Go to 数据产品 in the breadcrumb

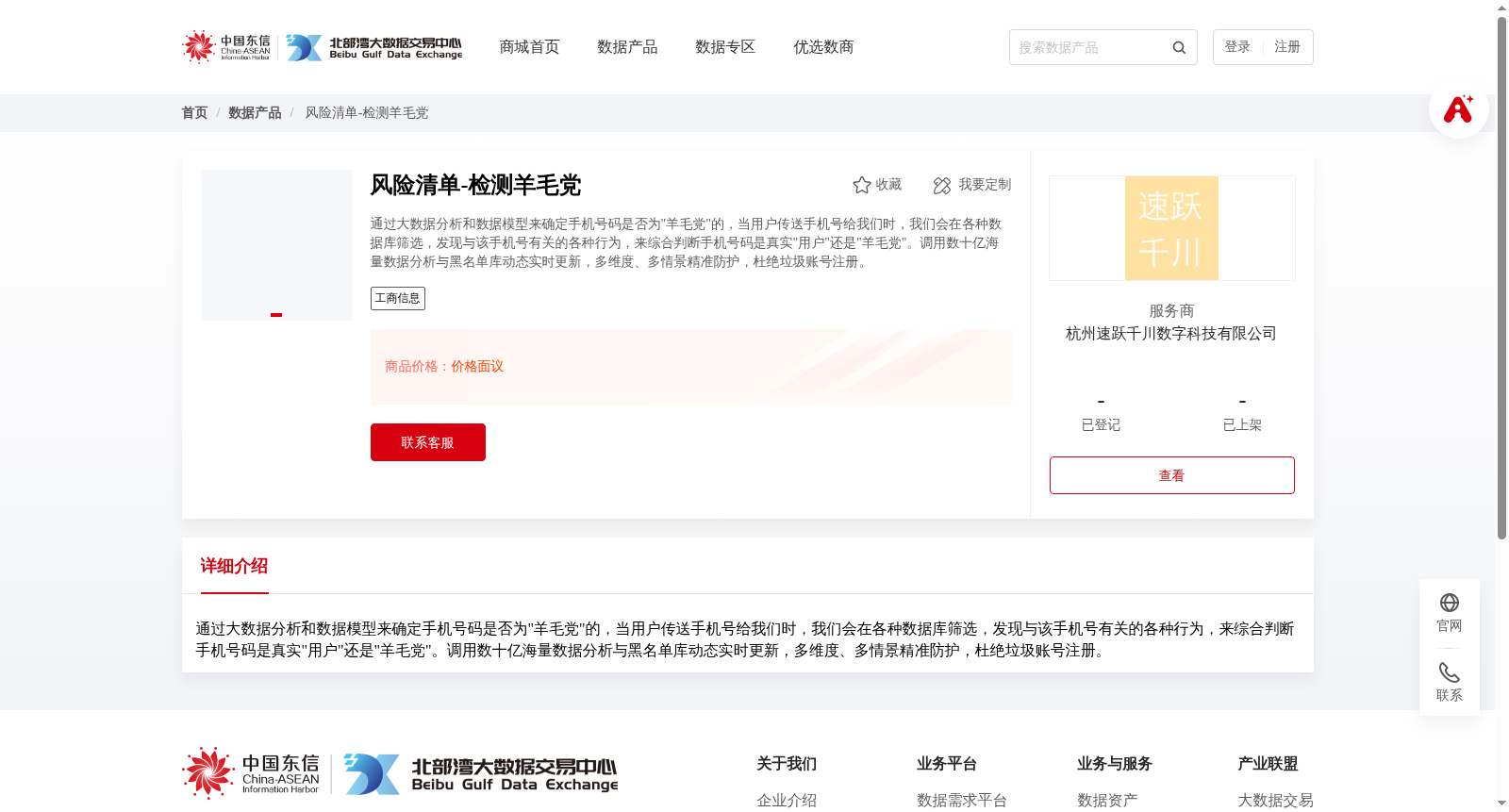click(255, 112)
